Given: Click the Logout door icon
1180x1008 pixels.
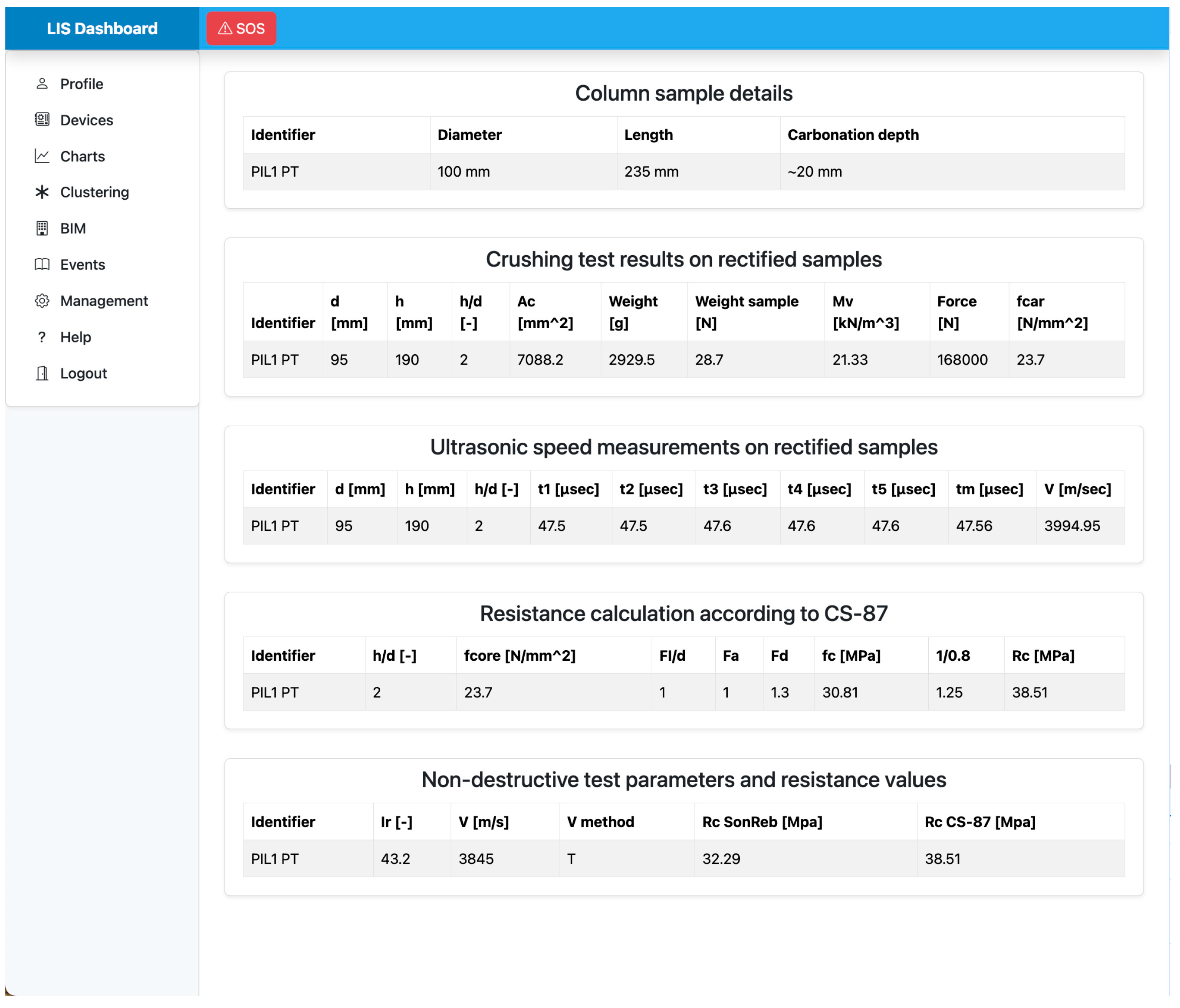Looking at the screenshot, I should pos(42,373).
